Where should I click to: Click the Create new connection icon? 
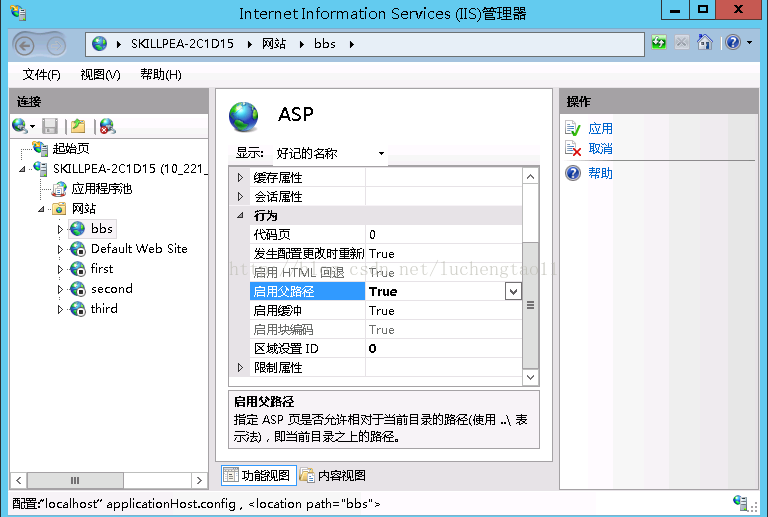(20, 126)
